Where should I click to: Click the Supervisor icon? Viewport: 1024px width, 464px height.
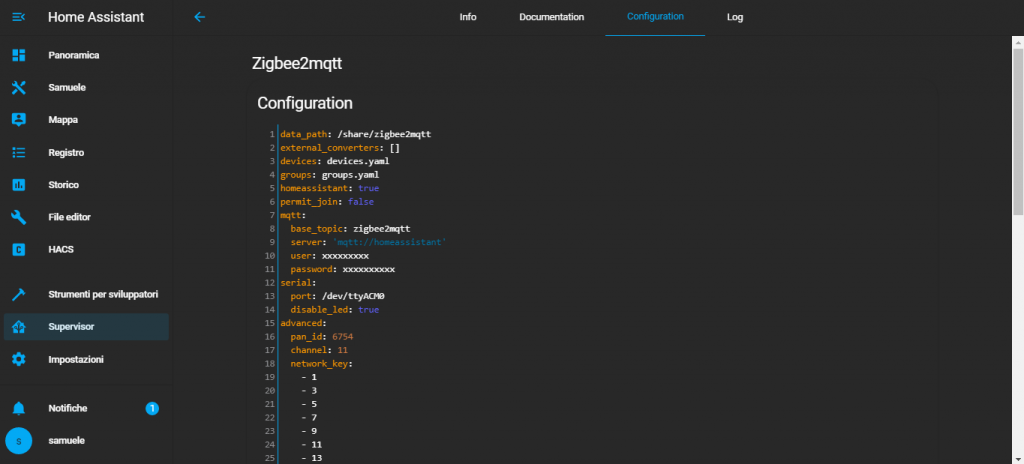pos(19,327)
